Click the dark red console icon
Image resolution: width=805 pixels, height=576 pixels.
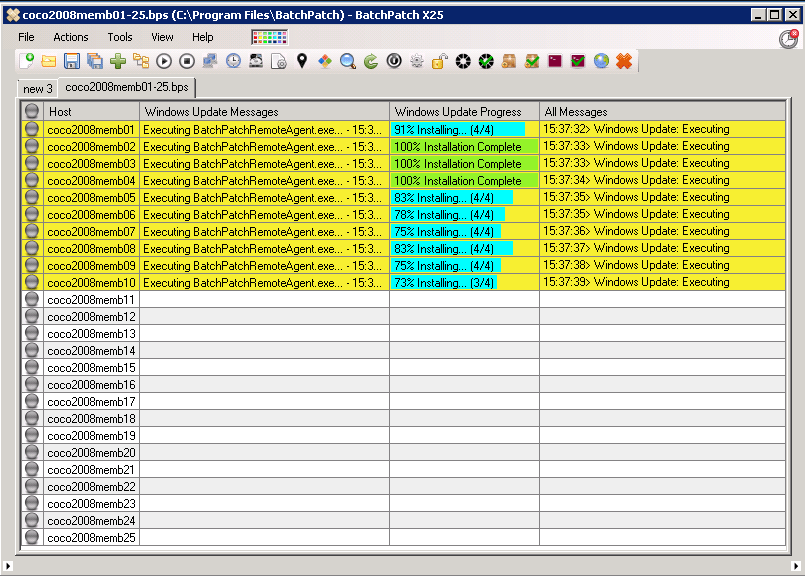(555, 61)
